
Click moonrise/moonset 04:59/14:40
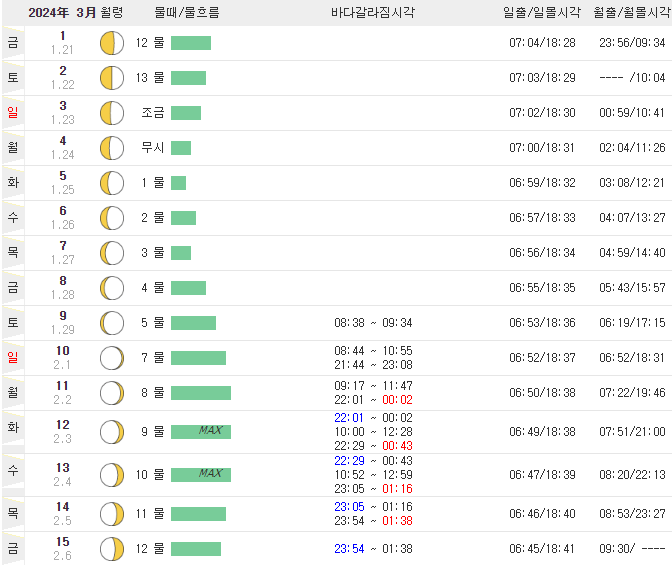click(x=632, y=253)
